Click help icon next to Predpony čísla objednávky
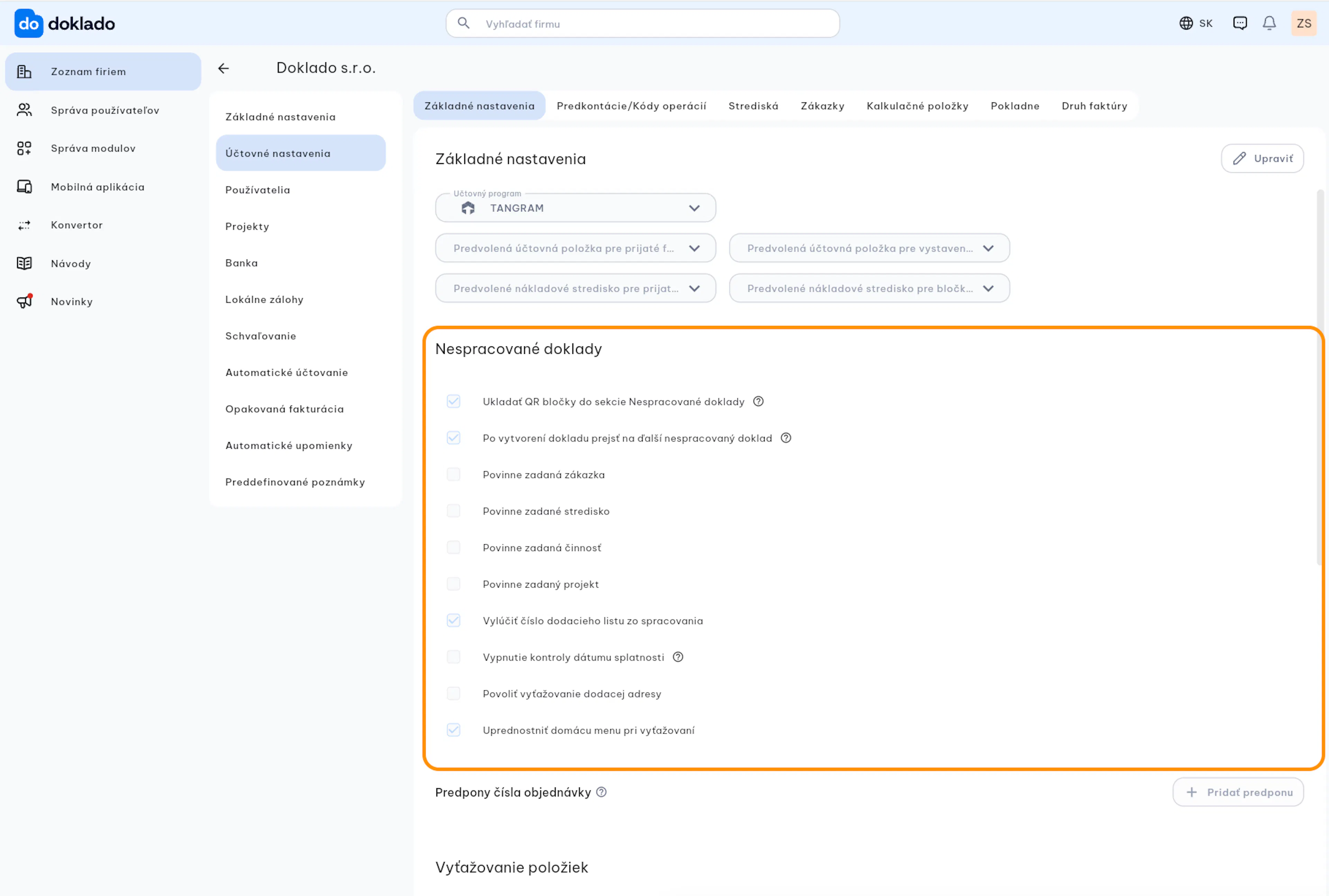The height and width of the screenshot is (896, 1329). pyautogui.click(x=601, y=792)
